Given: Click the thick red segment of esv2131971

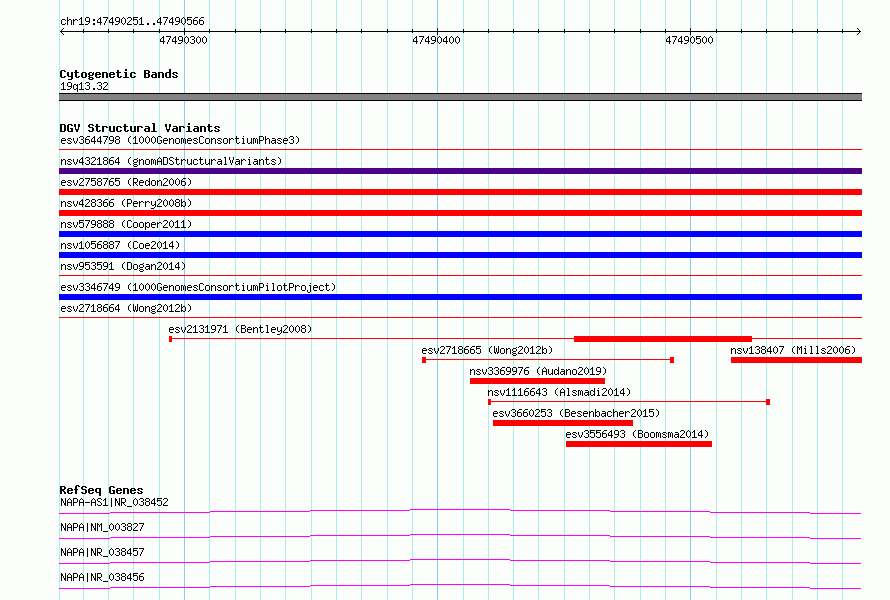Looking at the screenshot, I should [663, 339].
